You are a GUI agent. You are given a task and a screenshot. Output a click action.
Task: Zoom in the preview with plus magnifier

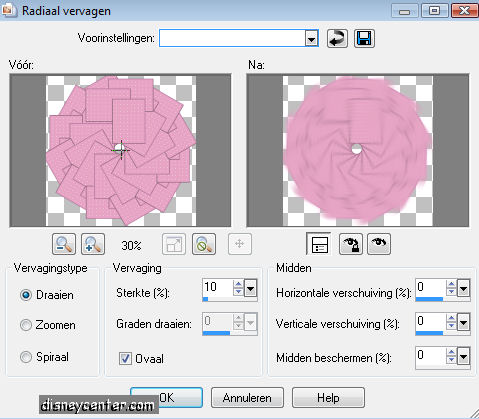coord(93,244)
